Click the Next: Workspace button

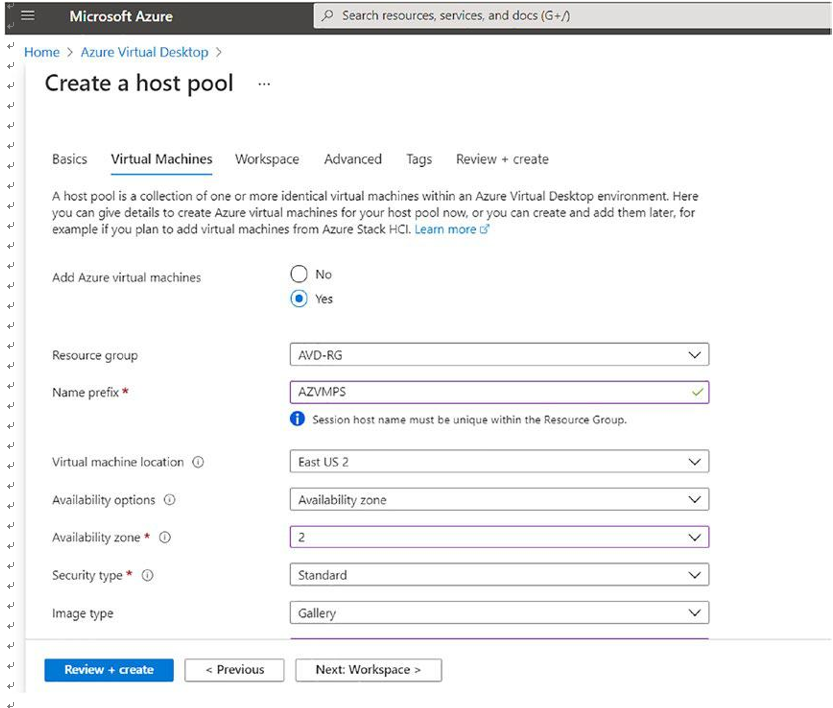[x=368, y=670]
